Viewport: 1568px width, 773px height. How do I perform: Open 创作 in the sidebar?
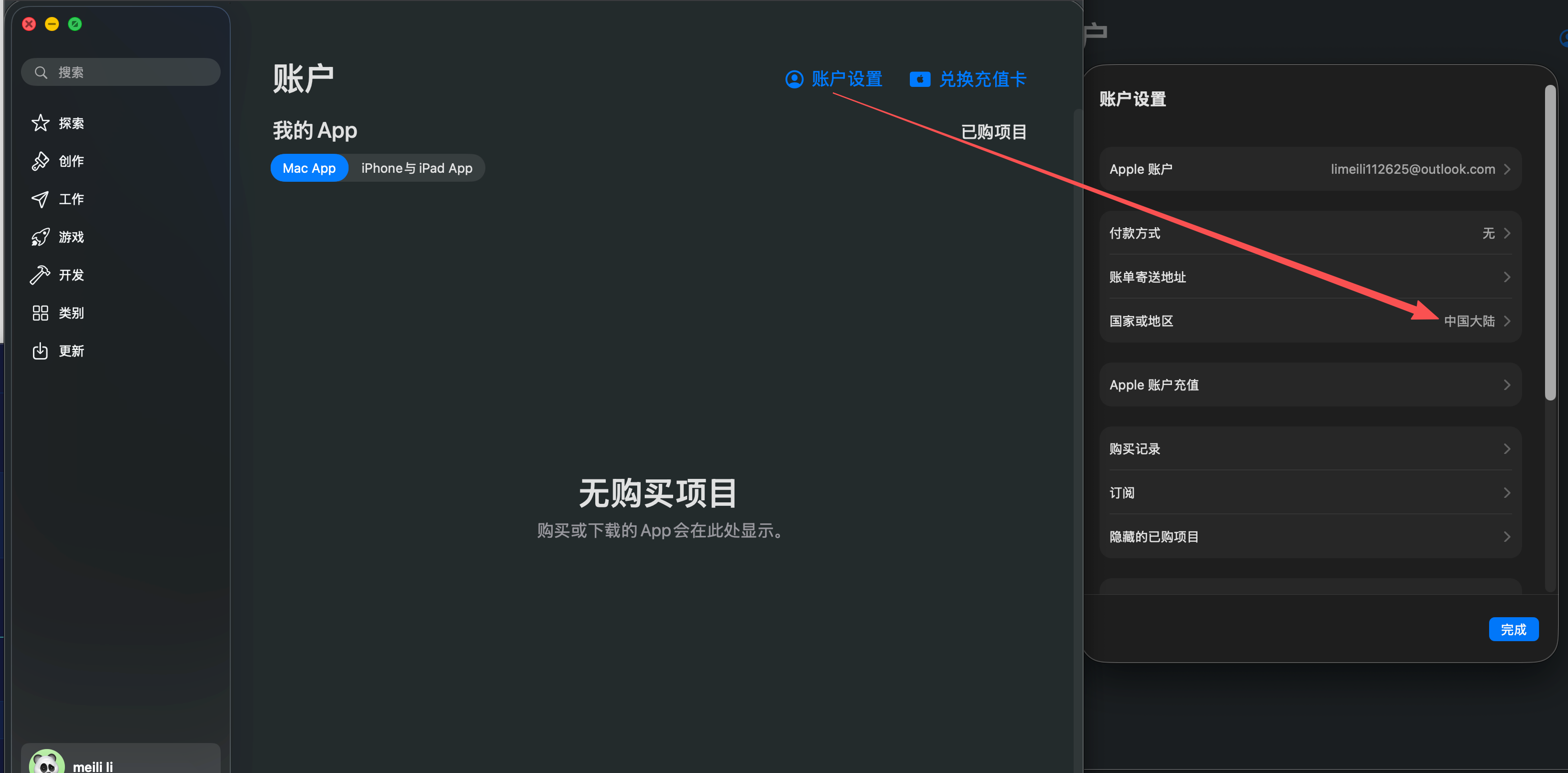click(71, 161)
